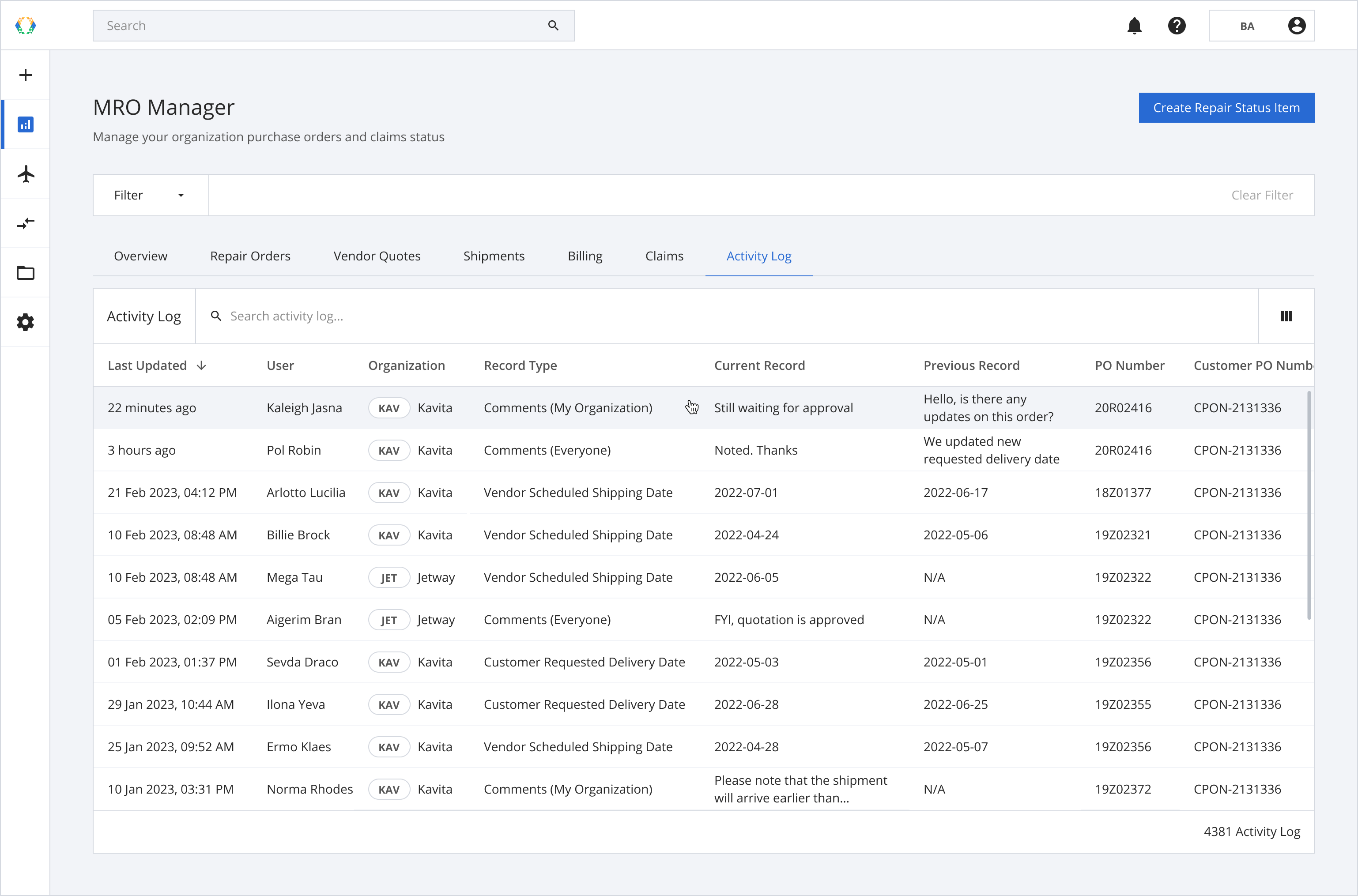This screenshot has height=896, width=1358.
Task: Click PO number 18Z01377
Action: (x=1123, y=493)
